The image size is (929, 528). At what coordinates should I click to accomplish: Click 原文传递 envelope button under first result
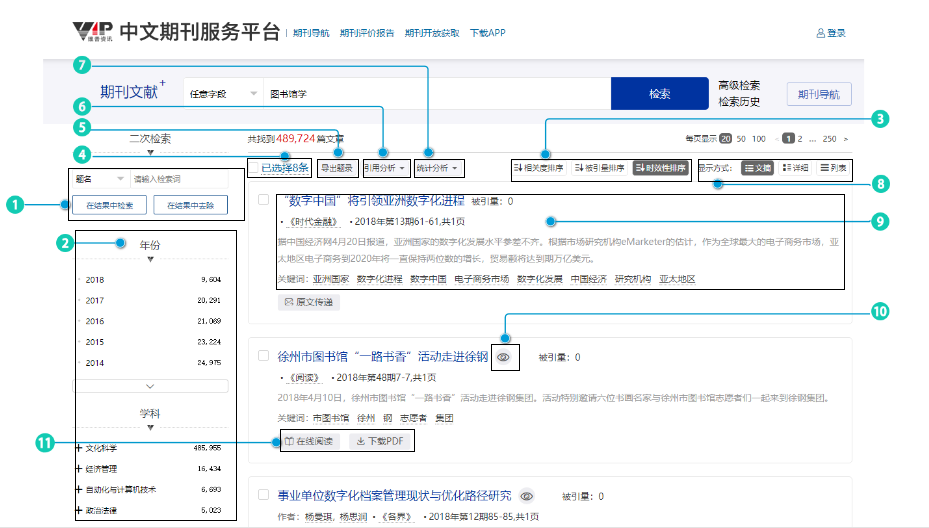(306, 301)
